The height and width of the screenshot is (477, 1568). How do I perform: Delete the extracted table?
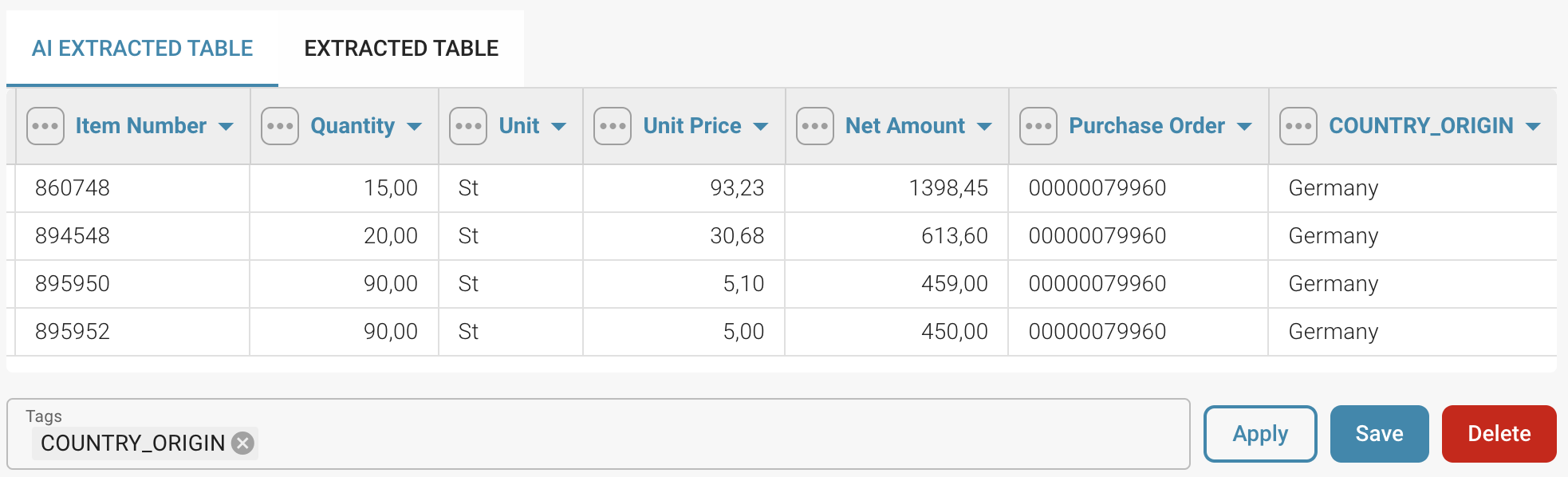(x=1499, y=433)
